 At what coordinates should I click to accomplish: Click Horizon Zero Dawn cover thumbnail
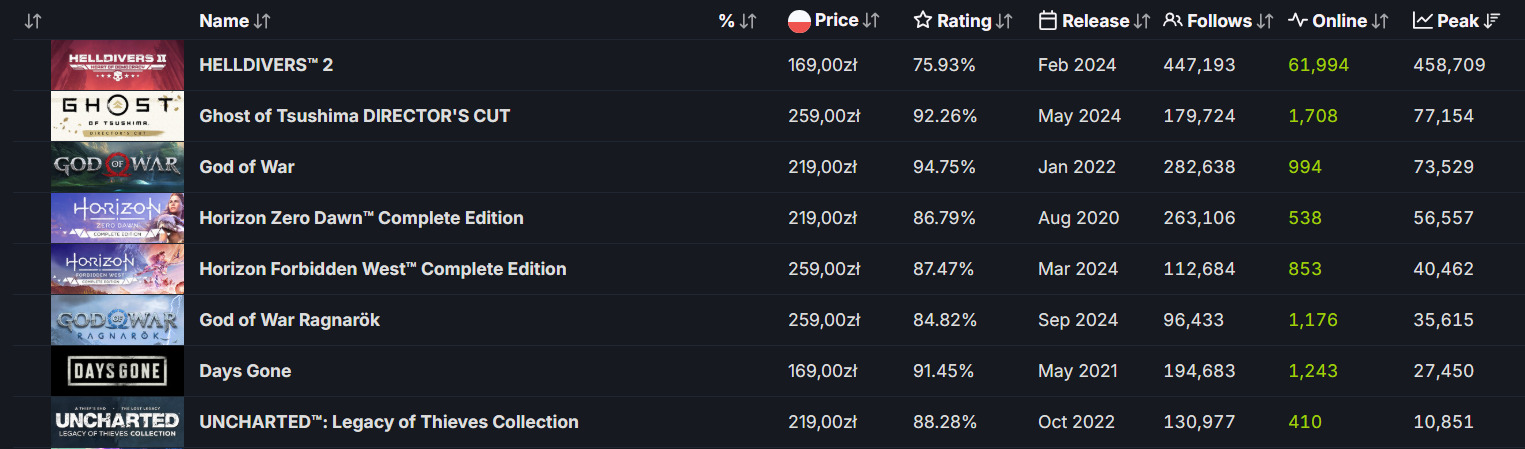point(117,218)
